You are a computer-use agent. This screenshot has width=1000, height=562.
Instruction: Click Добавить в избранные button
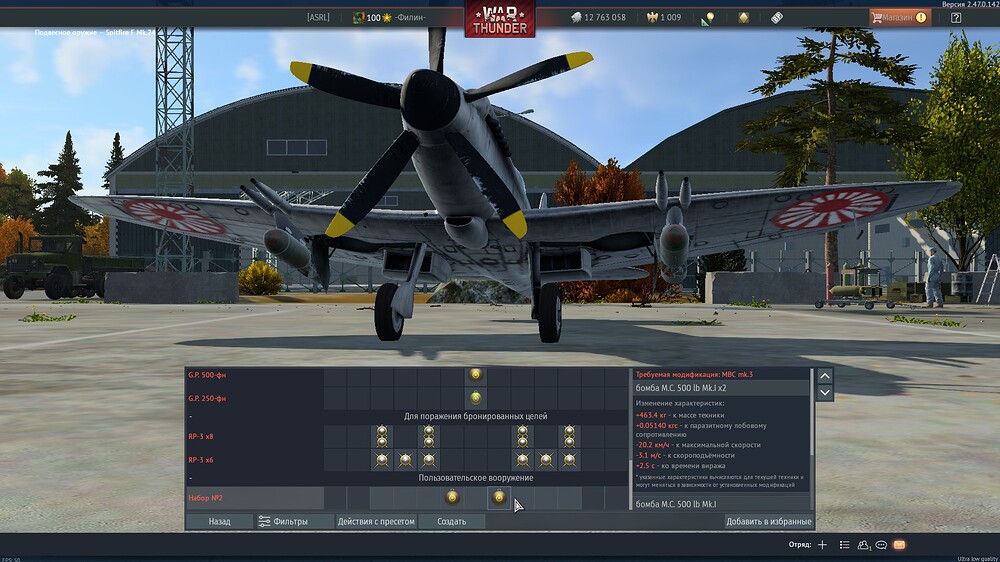(x=769, y=521)
